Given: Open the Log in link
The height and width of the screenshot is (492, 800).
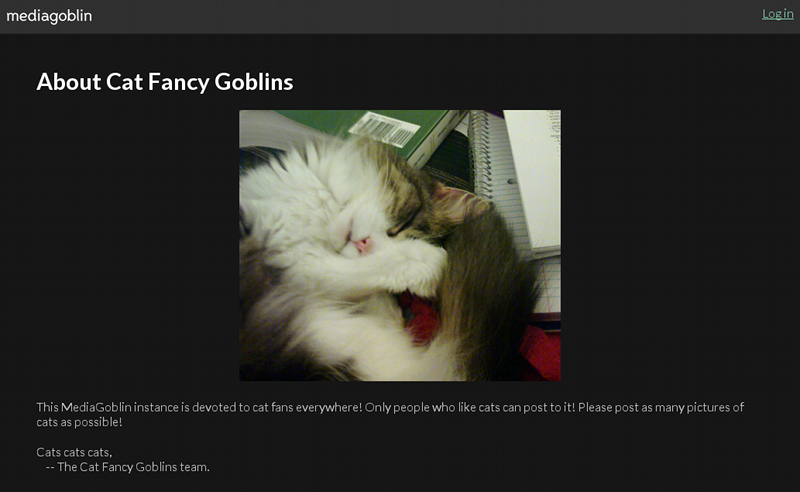Looking at the screenshot, I should (778, 14).
